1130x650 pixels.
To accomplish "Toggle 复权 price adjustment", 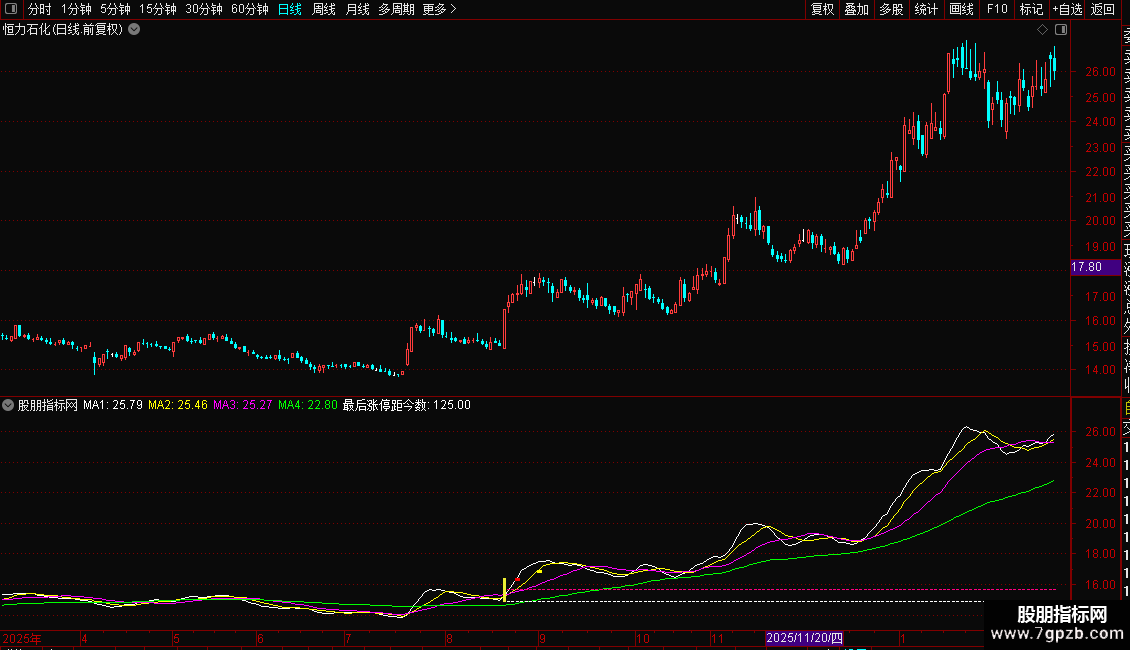I will (x=822, y=9).
